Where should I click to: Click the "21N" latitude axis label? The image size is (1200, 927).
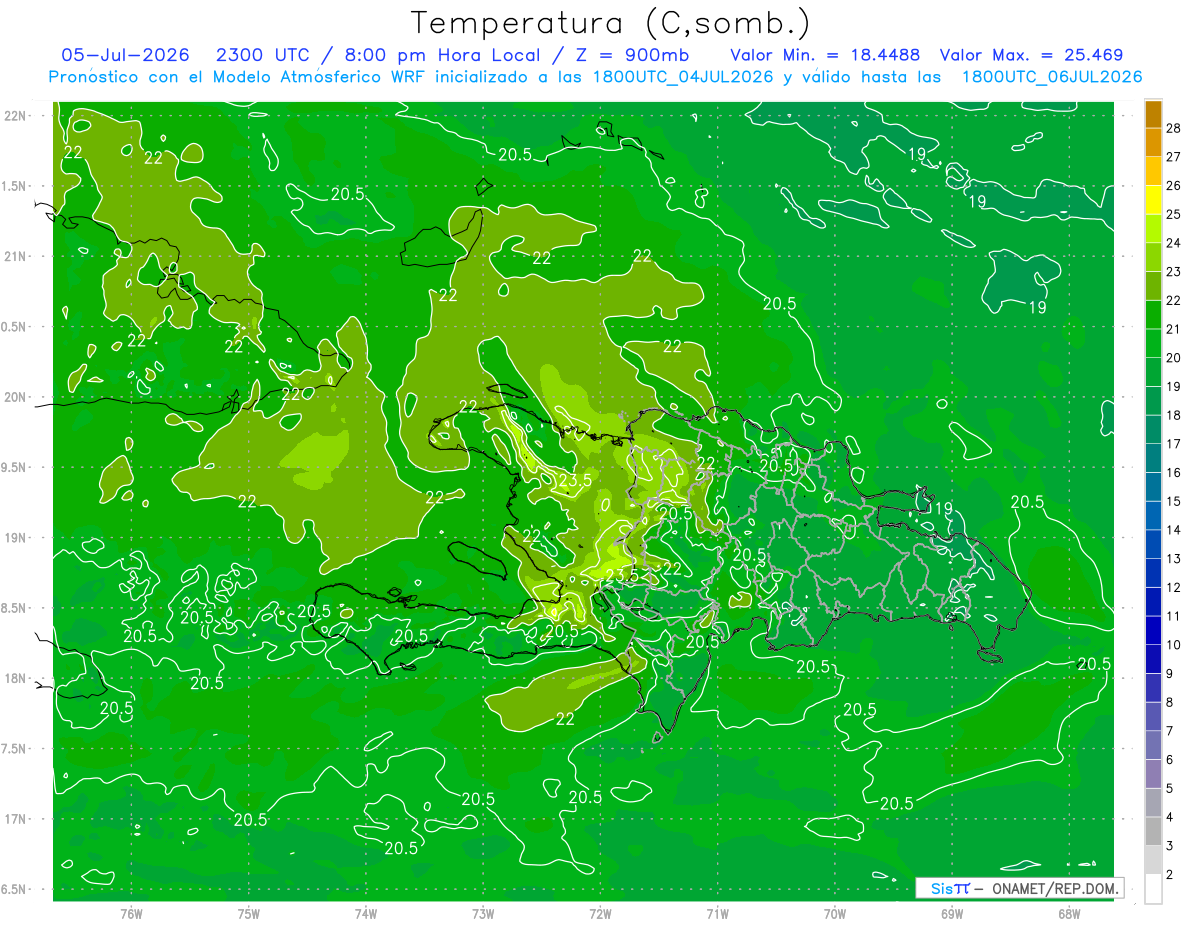click(x=15, y=256)
